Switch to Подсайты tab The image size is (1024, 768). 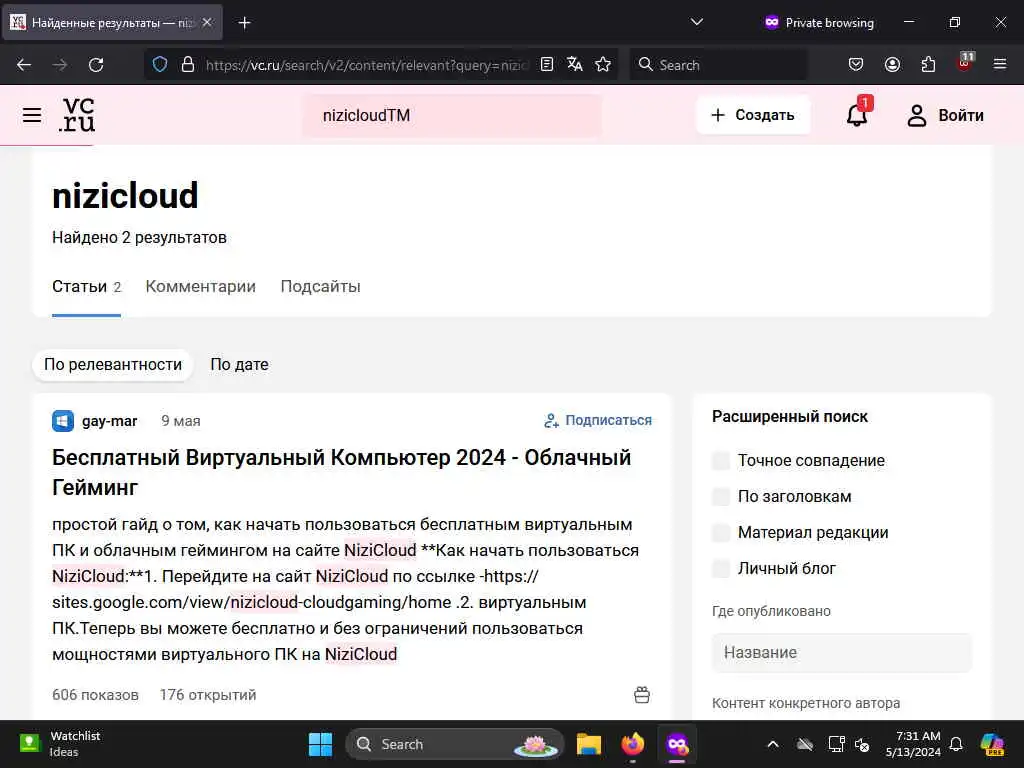[321, 287]
